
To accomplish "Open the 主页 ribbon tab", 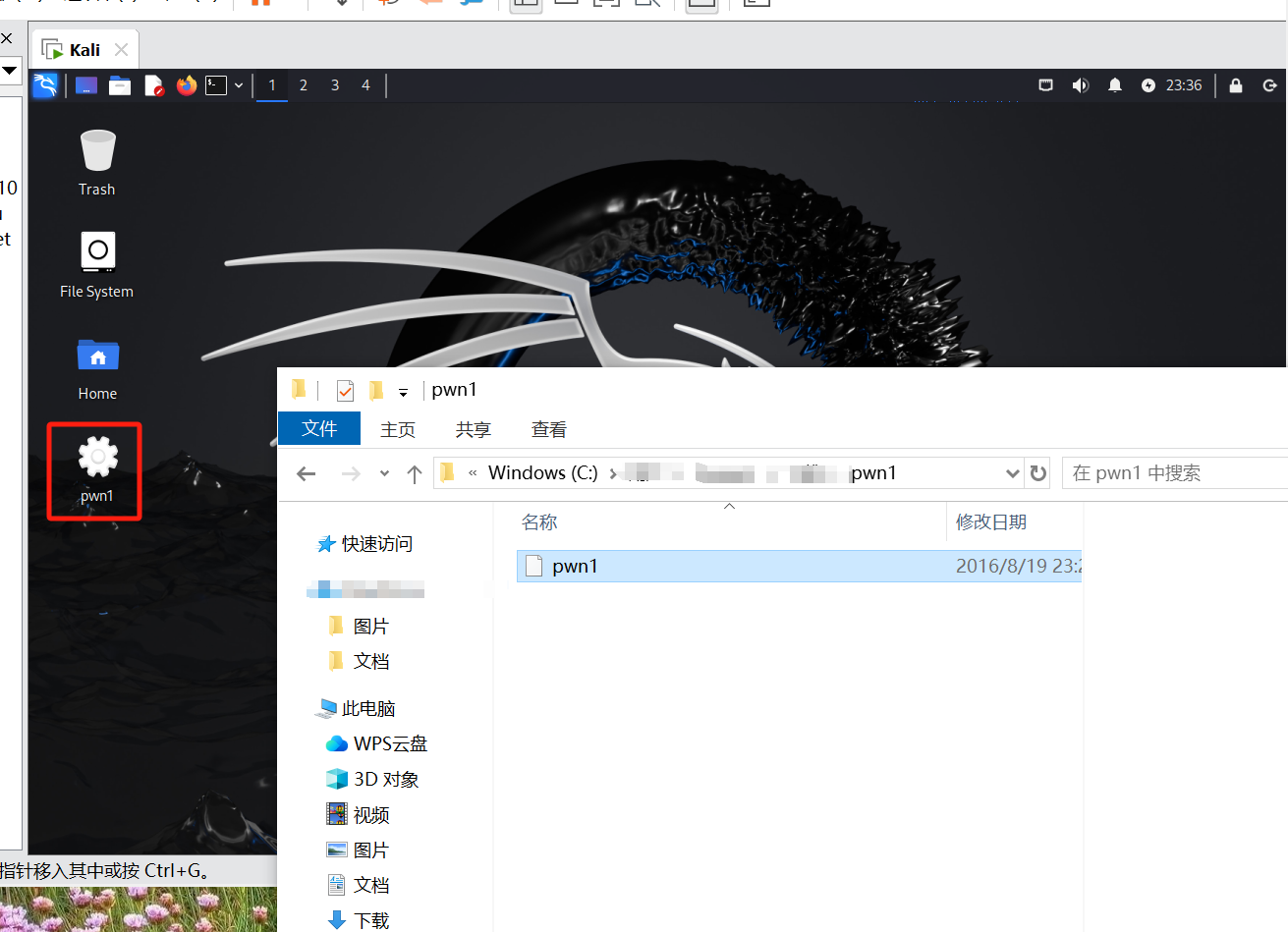I will [398, 429].
